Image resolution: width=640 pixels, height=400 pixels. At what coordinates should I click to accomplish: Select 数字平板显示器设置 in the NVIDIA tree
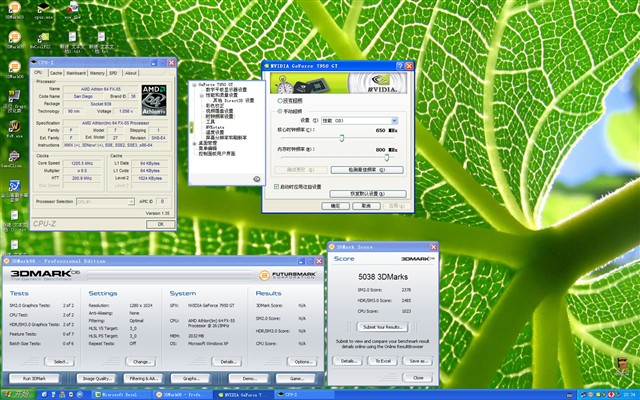(x=226, y=89)
